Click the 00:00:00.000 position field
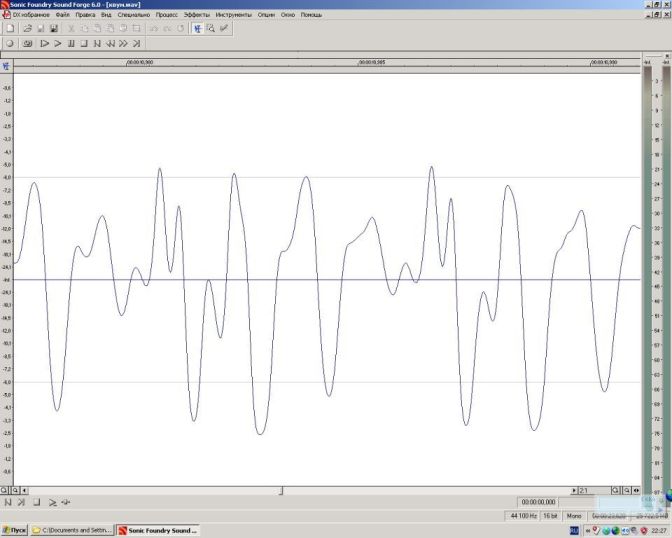Image resolution: width=672 pixels, height=538 pixels. [x=538, y=502]
